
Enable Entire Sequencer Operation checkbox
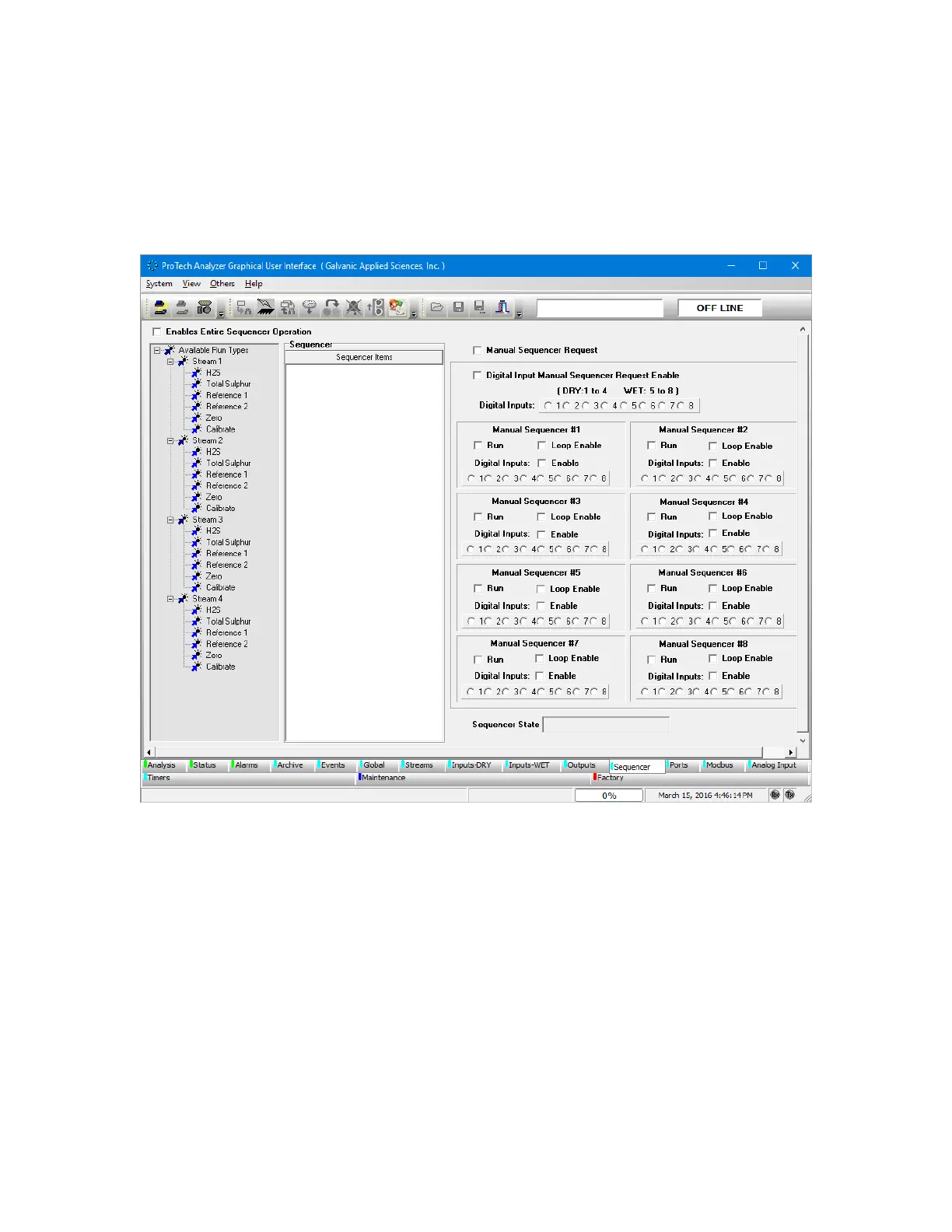tap(157, 332)
